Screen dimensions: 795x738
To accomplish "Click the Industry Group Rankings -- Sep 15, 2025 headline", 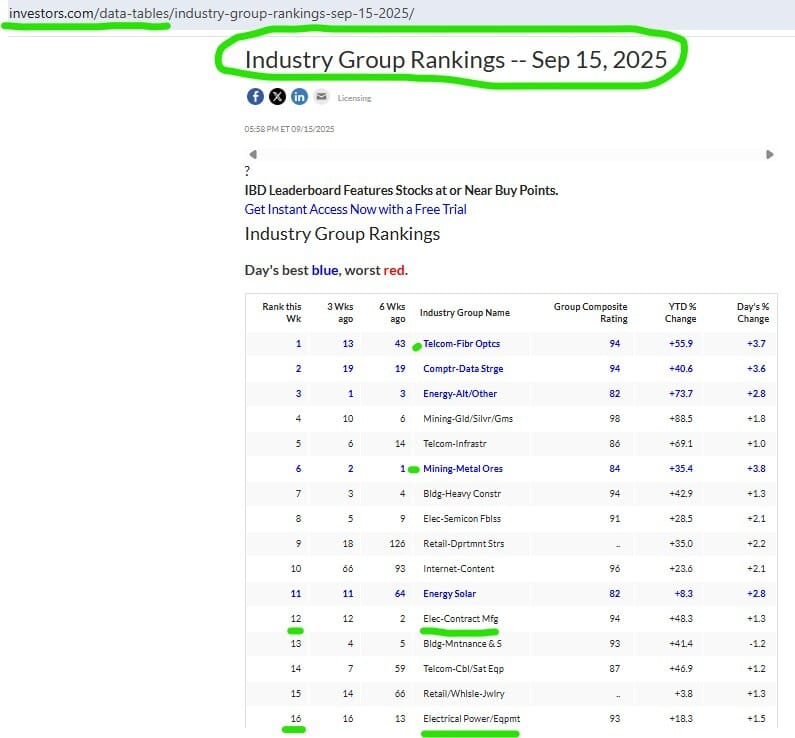I will [x=456, y=60].
